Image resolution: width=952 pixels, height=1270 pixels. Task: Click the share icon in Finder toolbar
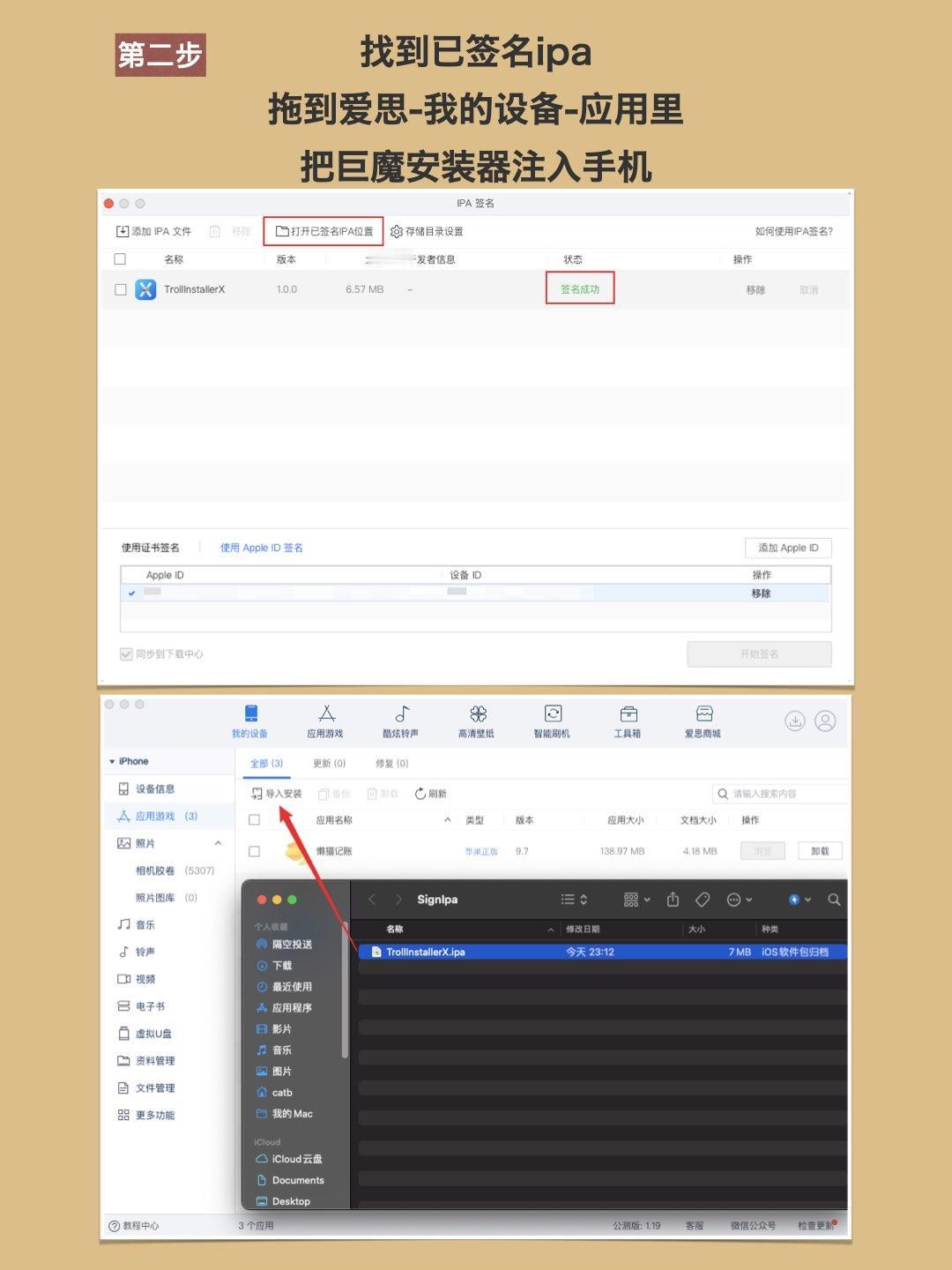[673, 900]
